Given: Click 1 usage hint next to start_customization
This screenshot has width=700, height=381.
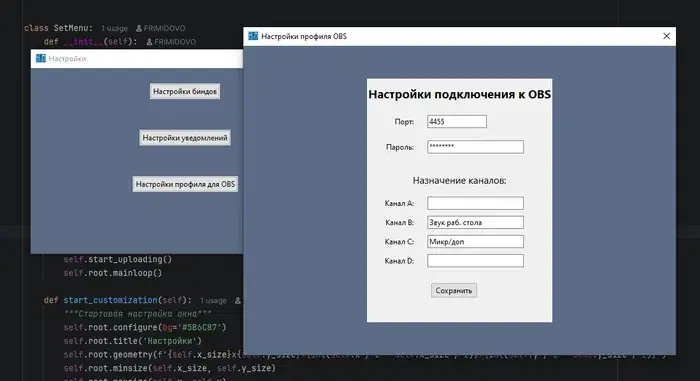Looking at the screenshot, I should [x=213, y=301].
